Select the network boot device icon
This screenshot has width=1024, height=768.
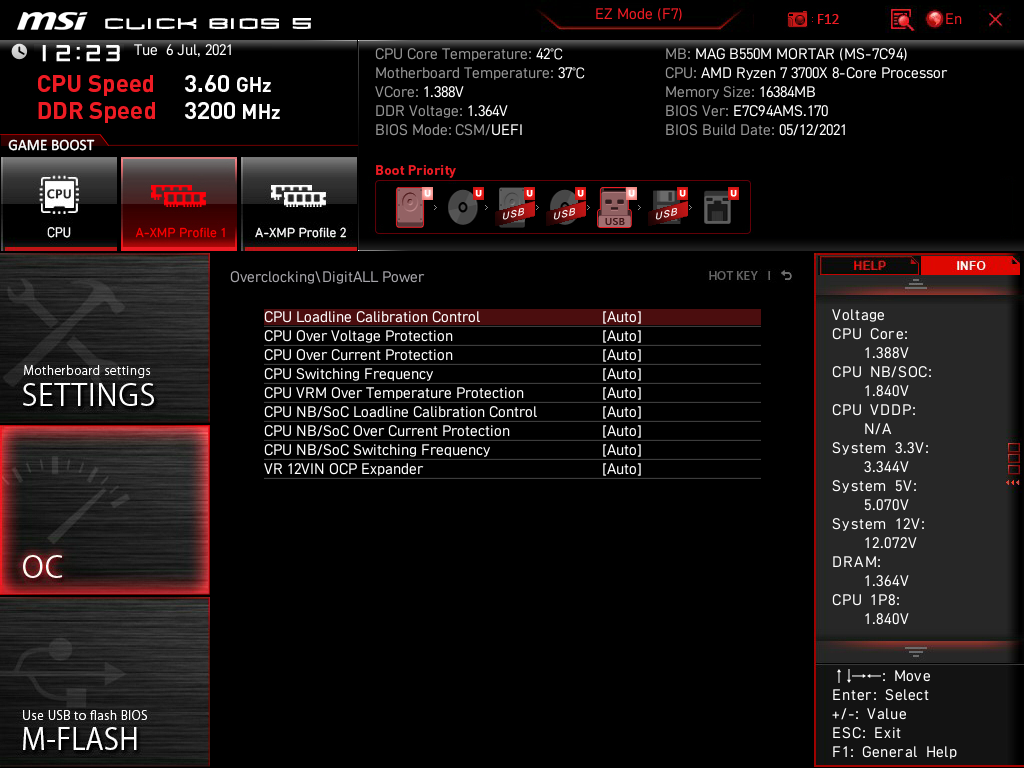[720, 207]
